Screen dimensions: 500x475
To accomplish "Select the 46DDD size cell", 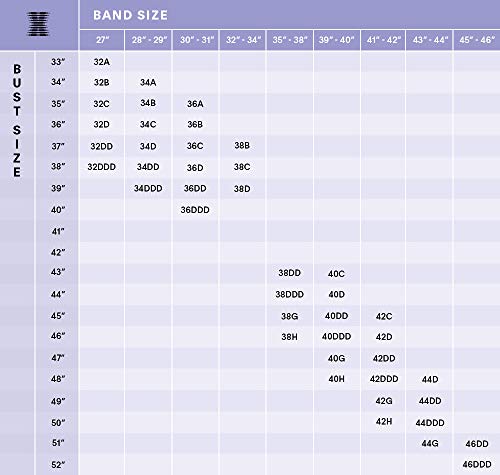I will pyautogui.click(x=477, y=464).
